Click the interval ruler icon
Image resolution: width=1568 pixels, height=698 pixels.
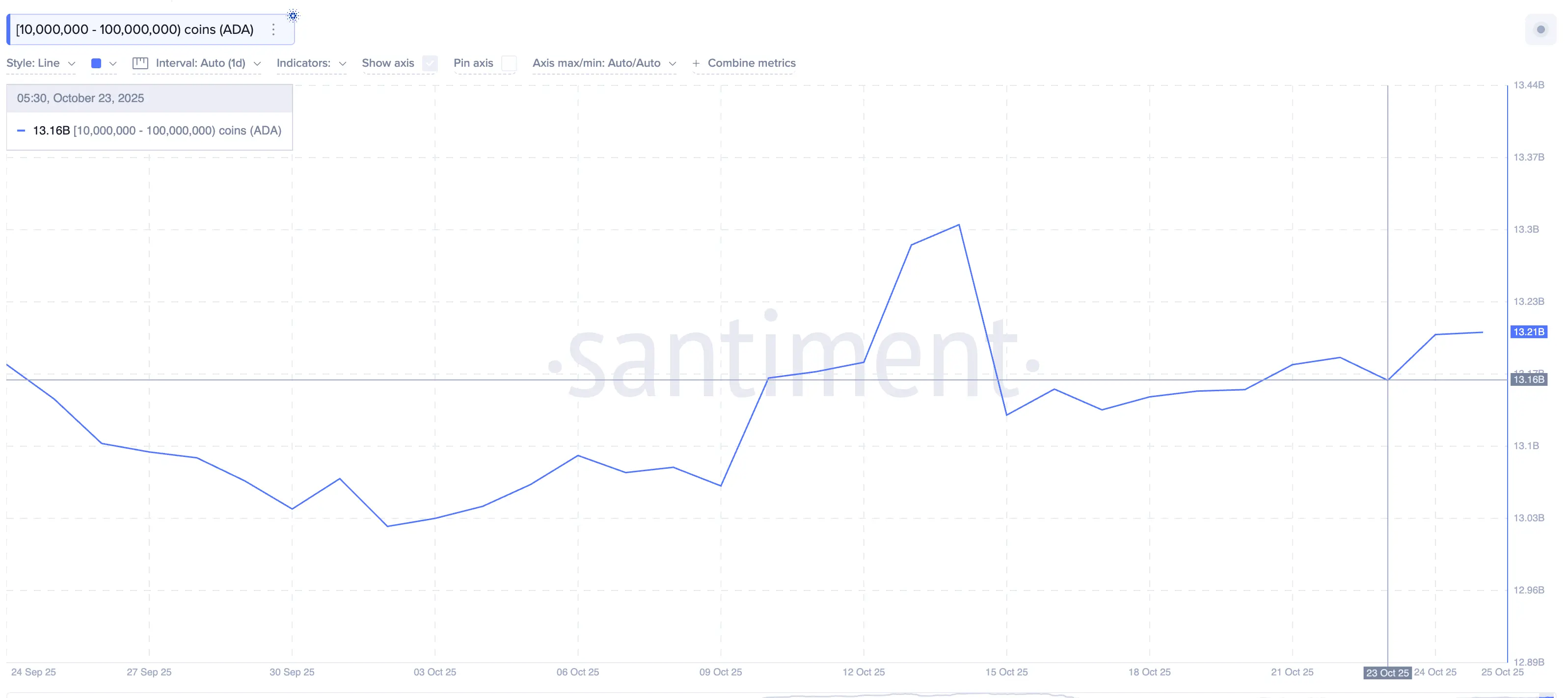click(x=140, y=63)
